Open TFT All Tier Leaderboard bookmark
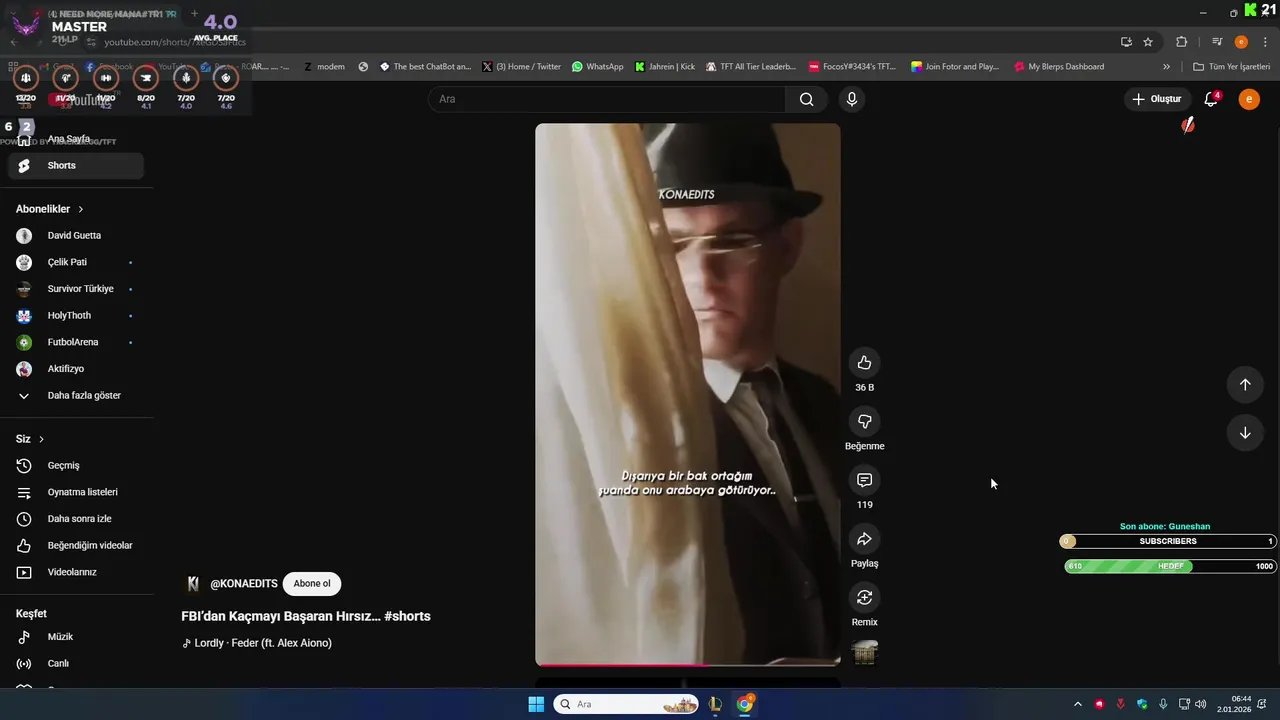1280x720 pixels. coord(750,67)
